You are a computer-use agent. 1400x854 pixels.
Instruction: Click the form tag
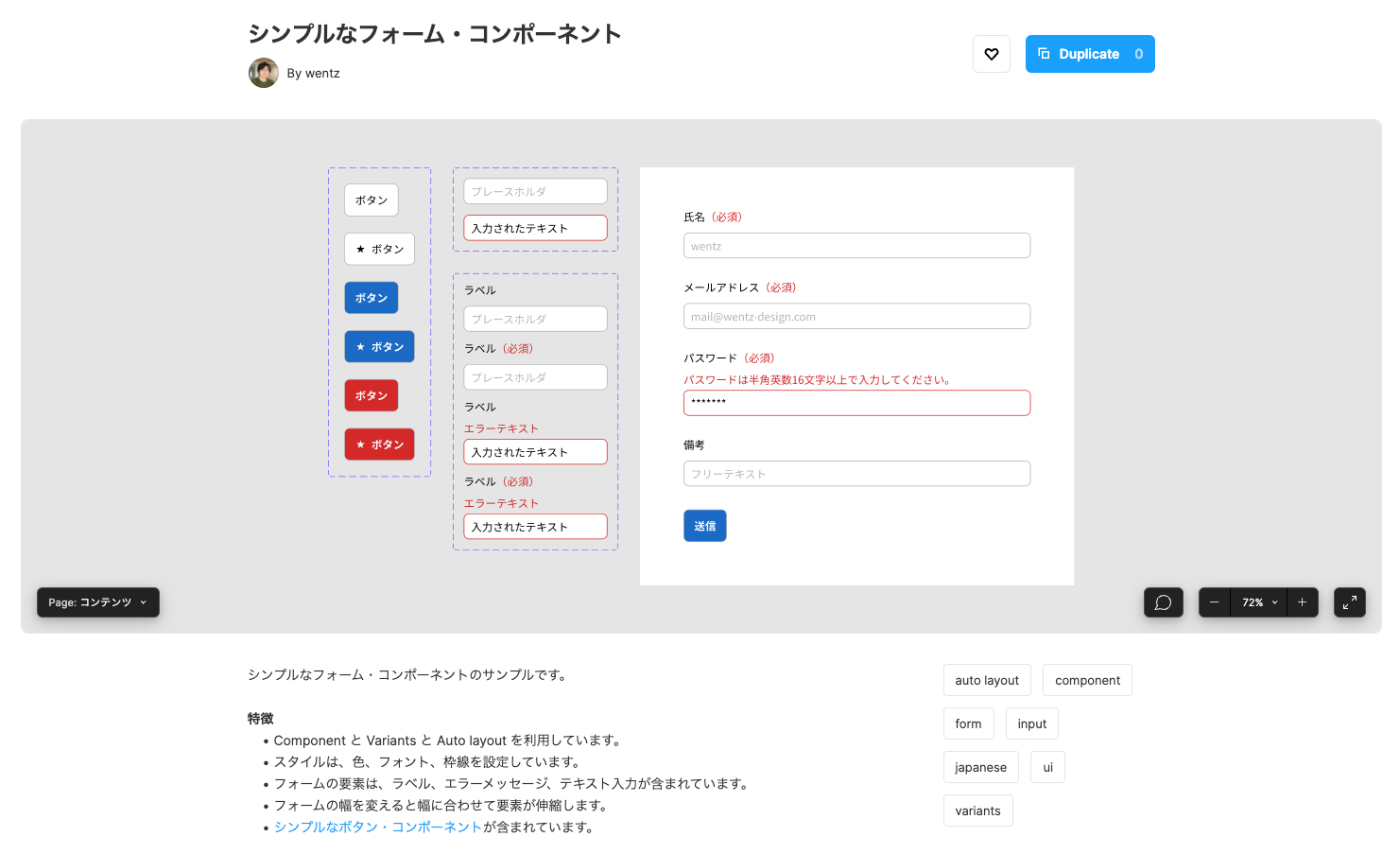[x=968, y=723]
